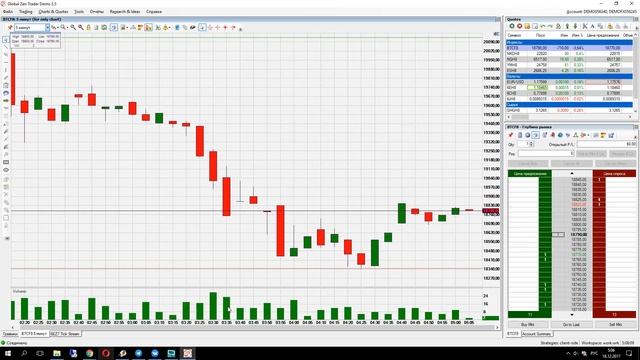Click the Cancel Sells button

[x=615, y=164]
